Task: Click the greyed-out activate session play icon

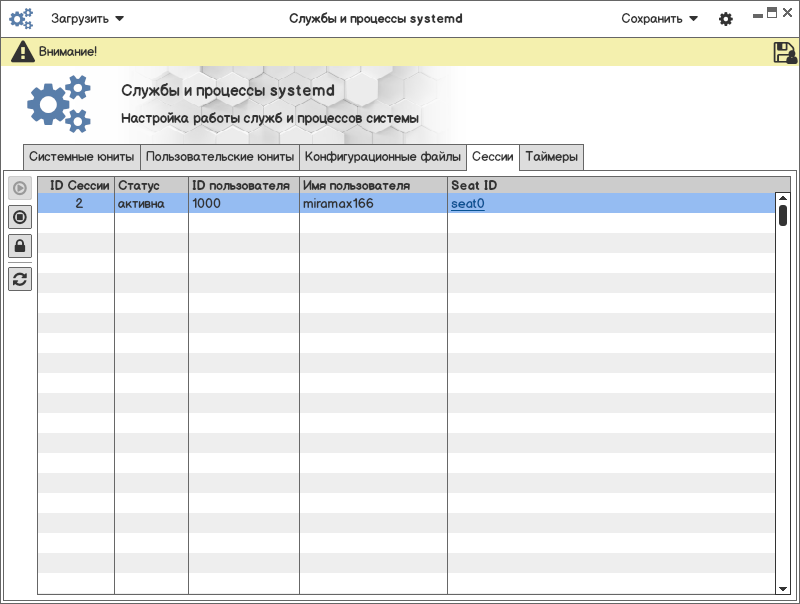Action: tap(20, 188)
